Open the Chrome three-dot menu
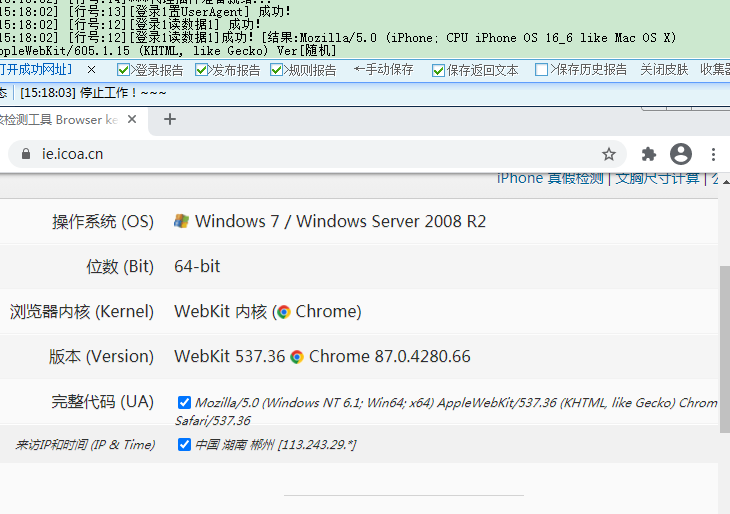This screenshot has width=730, height=514. [713, 154]
